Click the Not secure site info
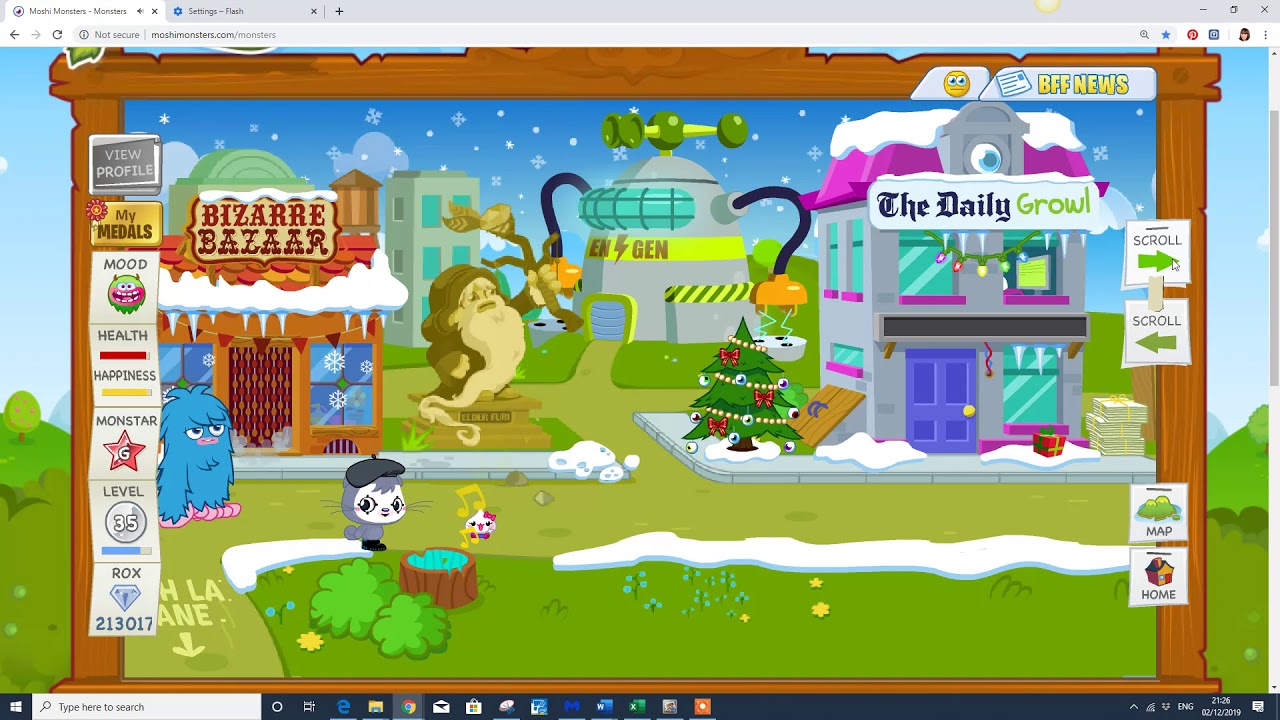 pos(110,35)
